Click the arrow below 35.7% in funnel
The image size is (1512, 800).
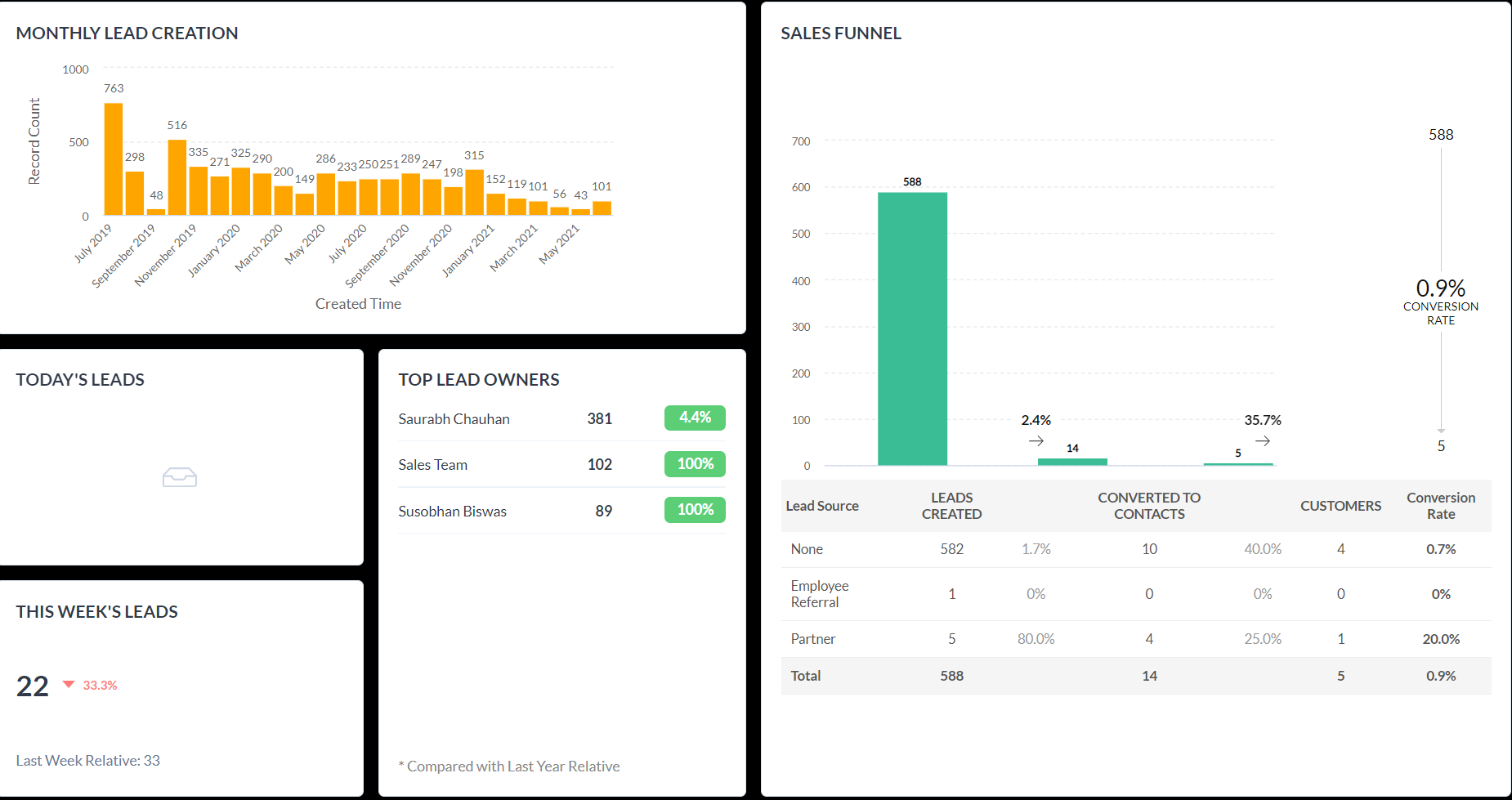(x=1262, y=441)
